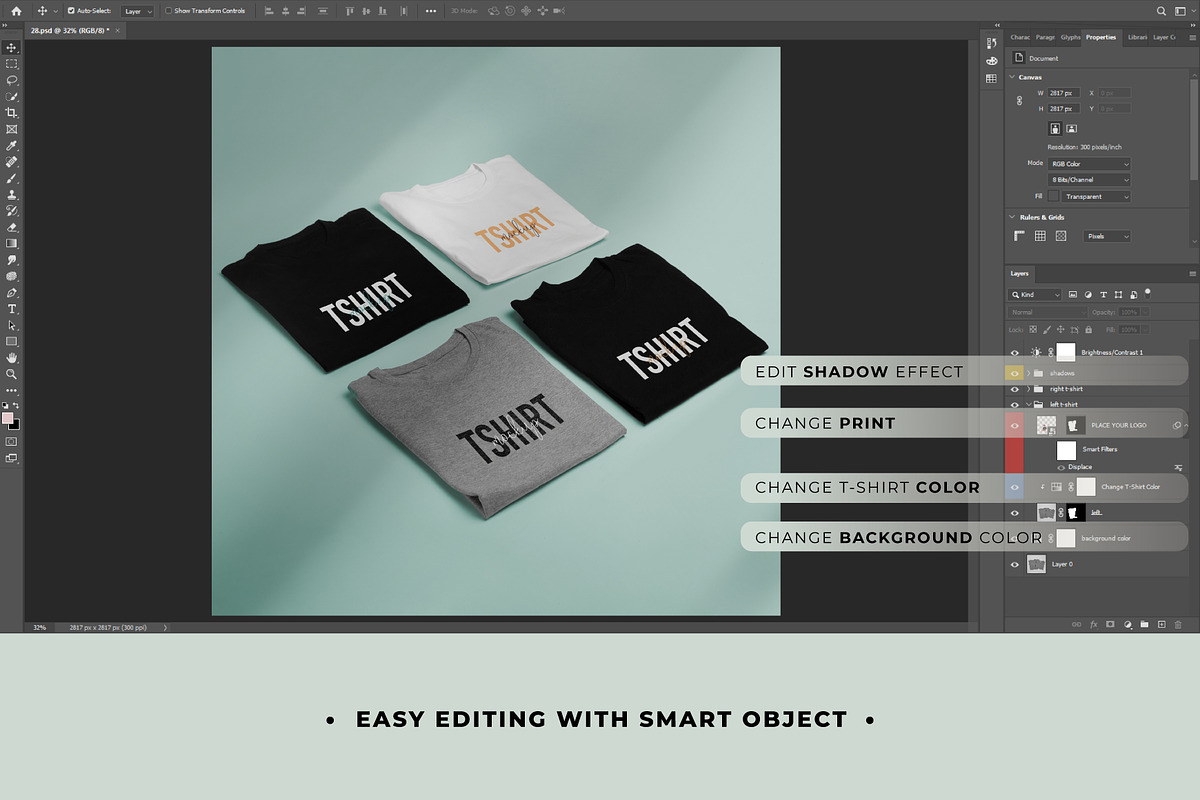This screenshot has height=800, width=1200.
Task: Select portrait canvas orientation
Action: (1054, 128)
